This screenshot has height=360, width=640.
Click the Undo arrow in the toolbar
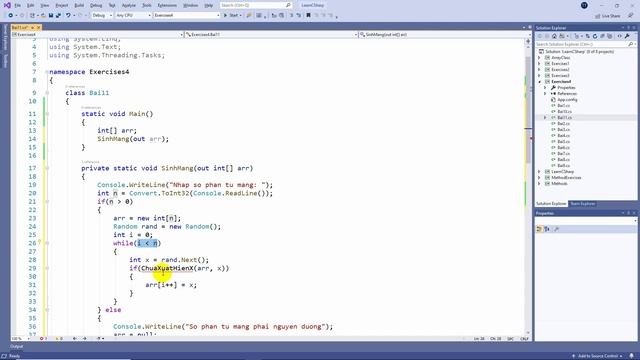(x=68, y=16)
